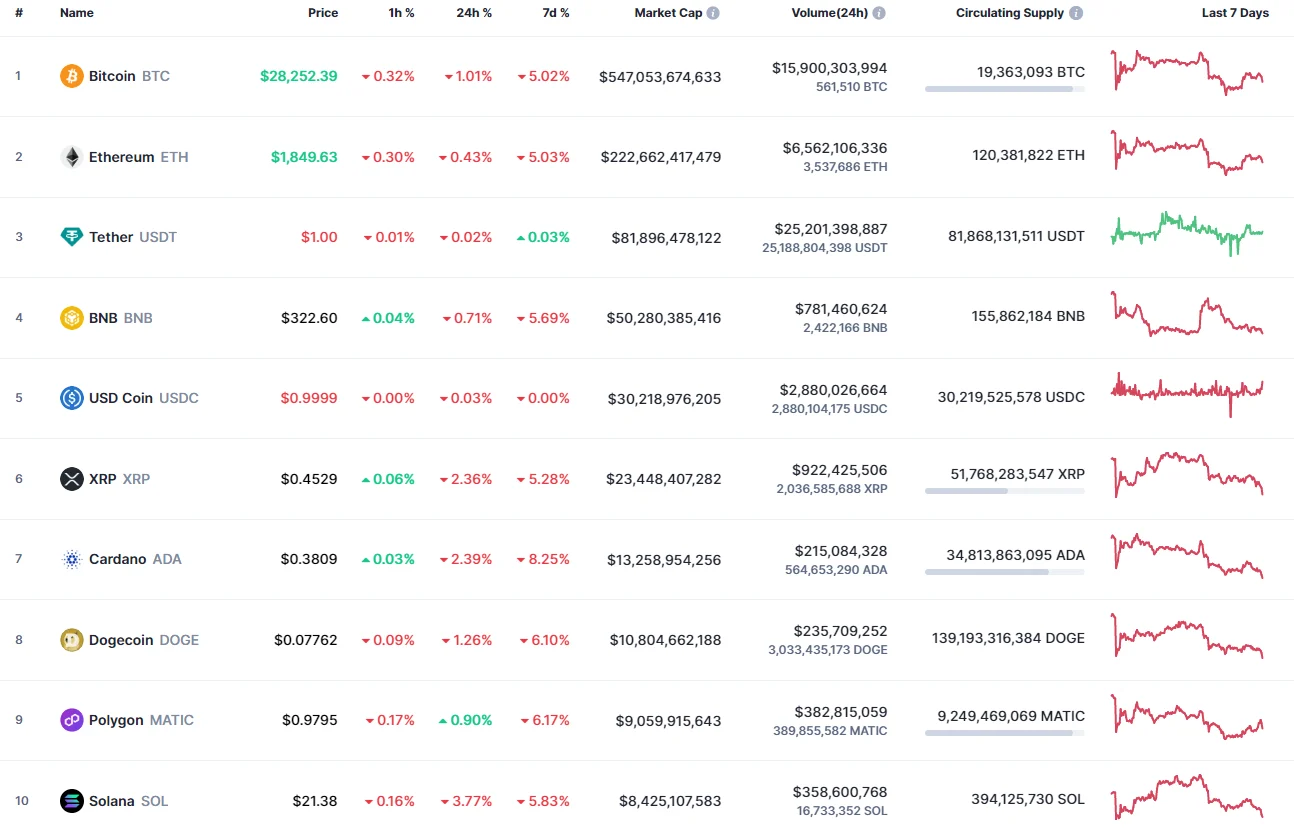Click the Tether USDT logo
The image size is (1294, 835).
(x=70, y=237)
